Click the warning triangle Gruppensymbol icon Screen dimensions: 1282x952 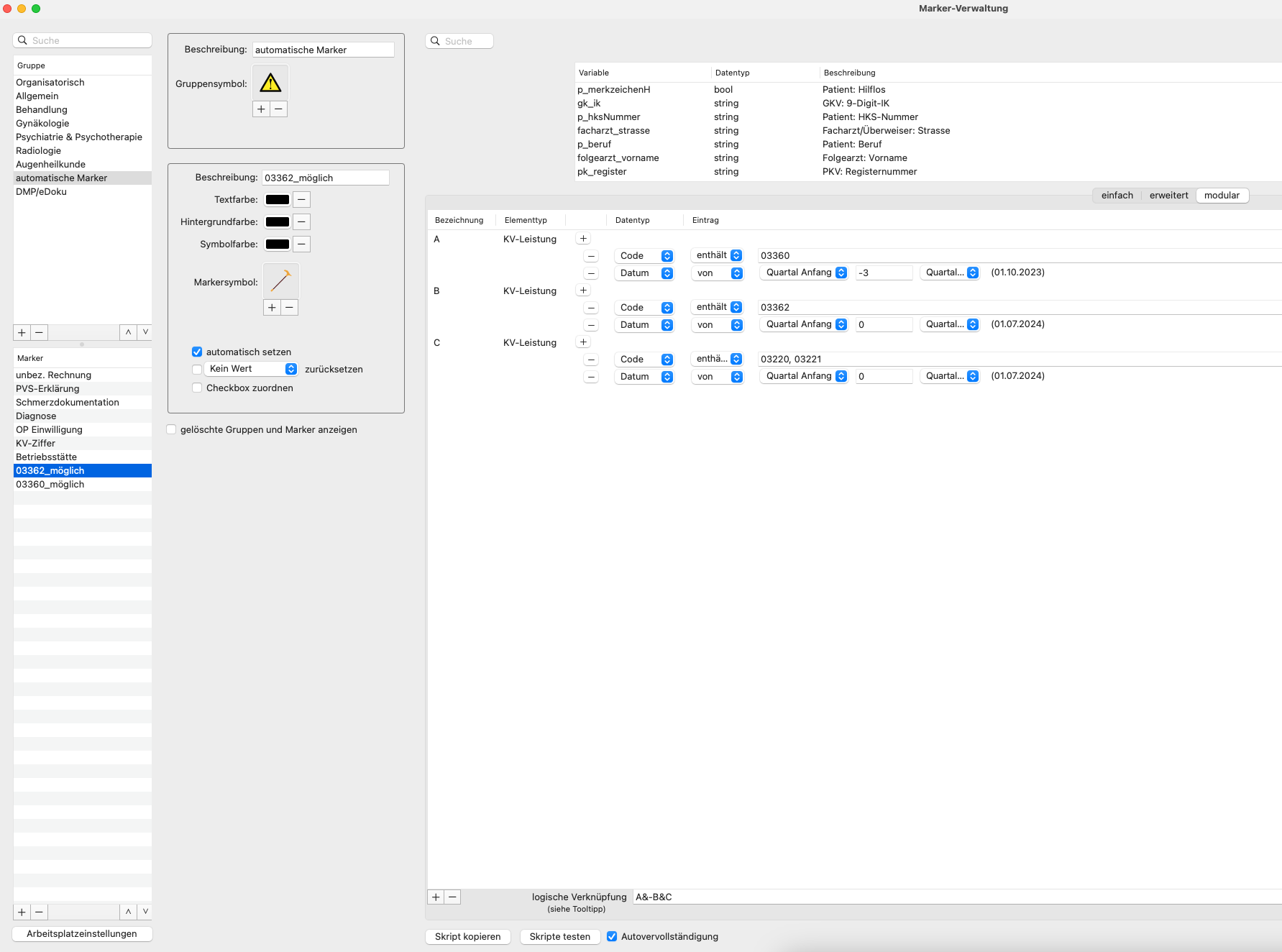[x=270, y=83]
